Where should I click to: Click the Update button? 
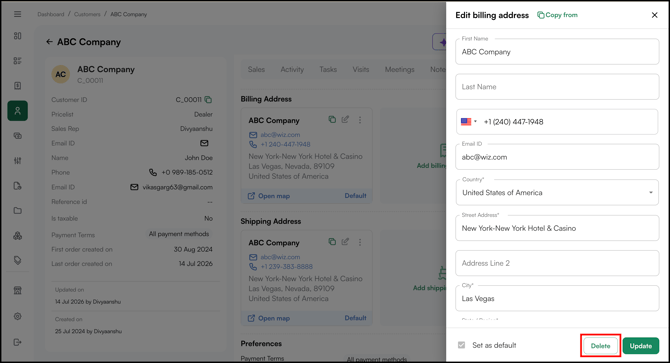click(641, 346)
